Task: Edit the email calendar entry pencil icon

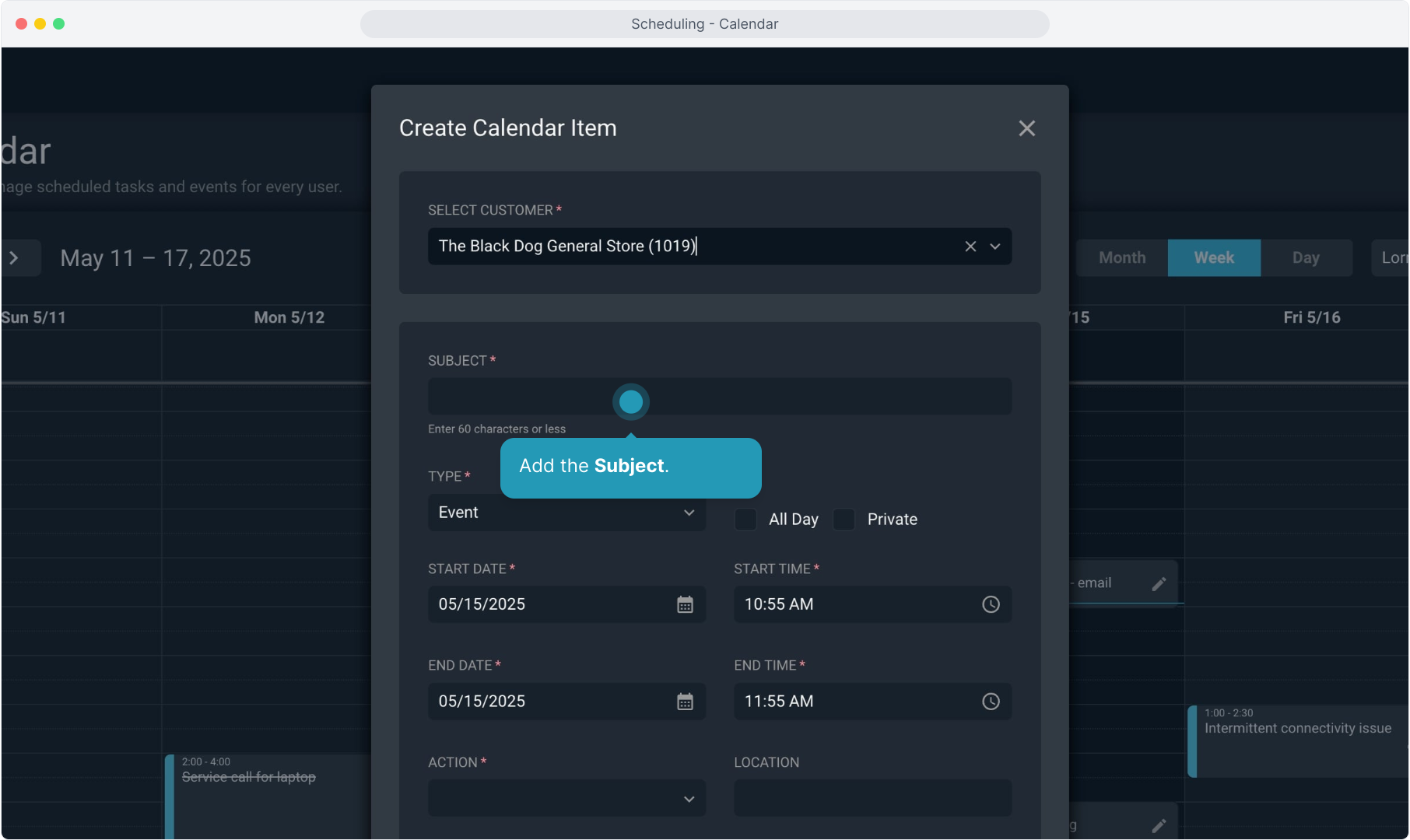Action: coord(1159,584)
